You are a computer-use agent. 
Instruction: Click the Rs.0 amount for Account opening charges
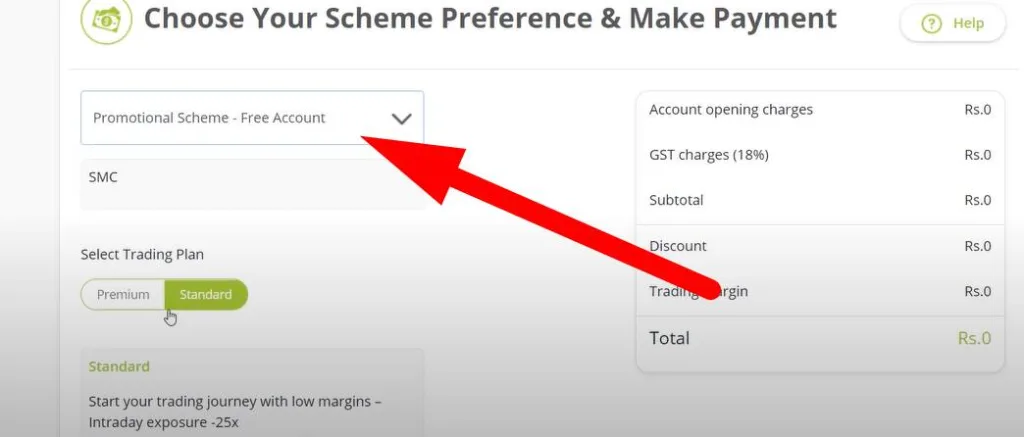977,110
